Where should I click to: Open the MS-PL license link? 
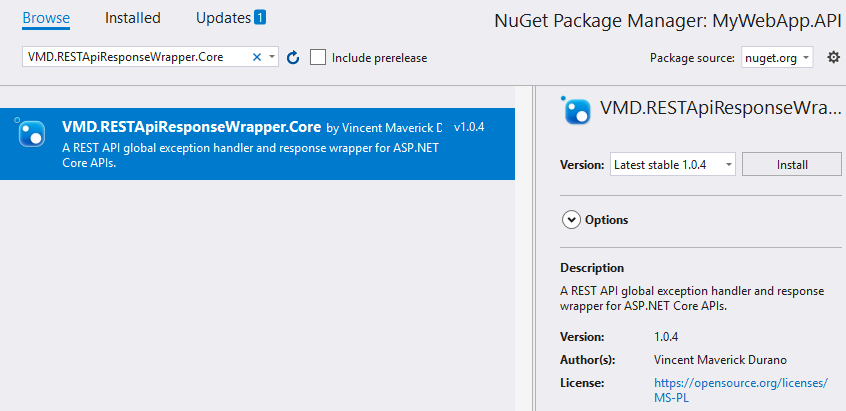741,391
